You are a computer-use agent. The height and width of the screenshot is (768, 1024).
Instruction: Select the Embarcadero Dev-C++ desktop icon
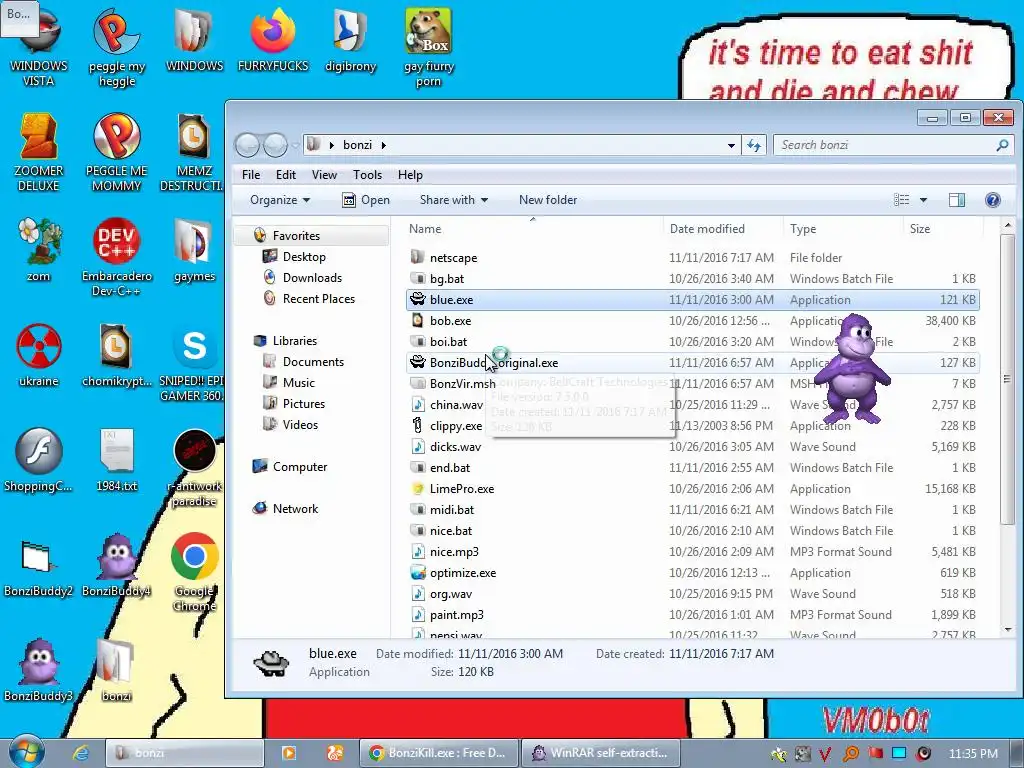click(116, 257)
